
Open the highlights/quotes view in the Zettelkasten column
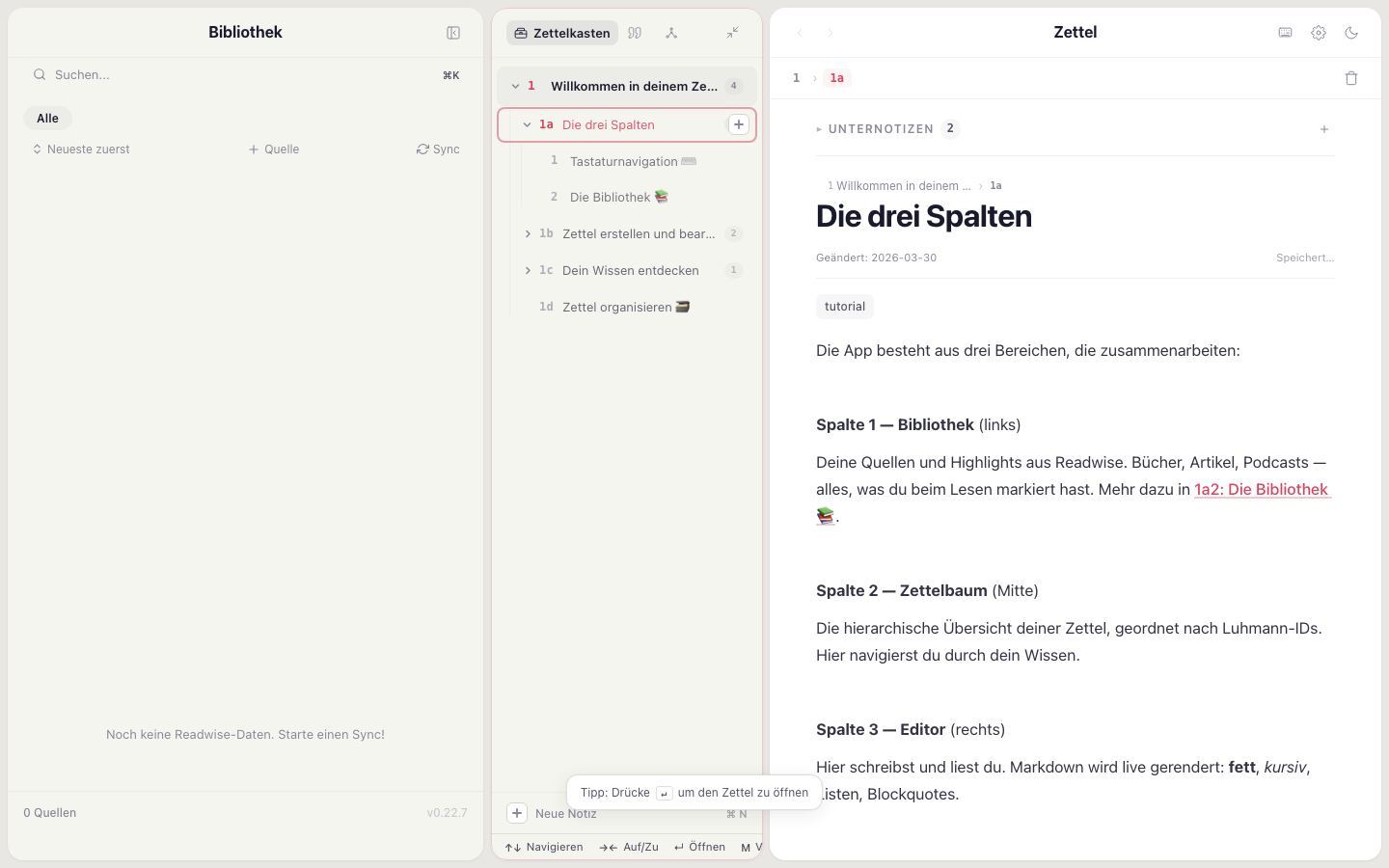(x=635, y=32)
